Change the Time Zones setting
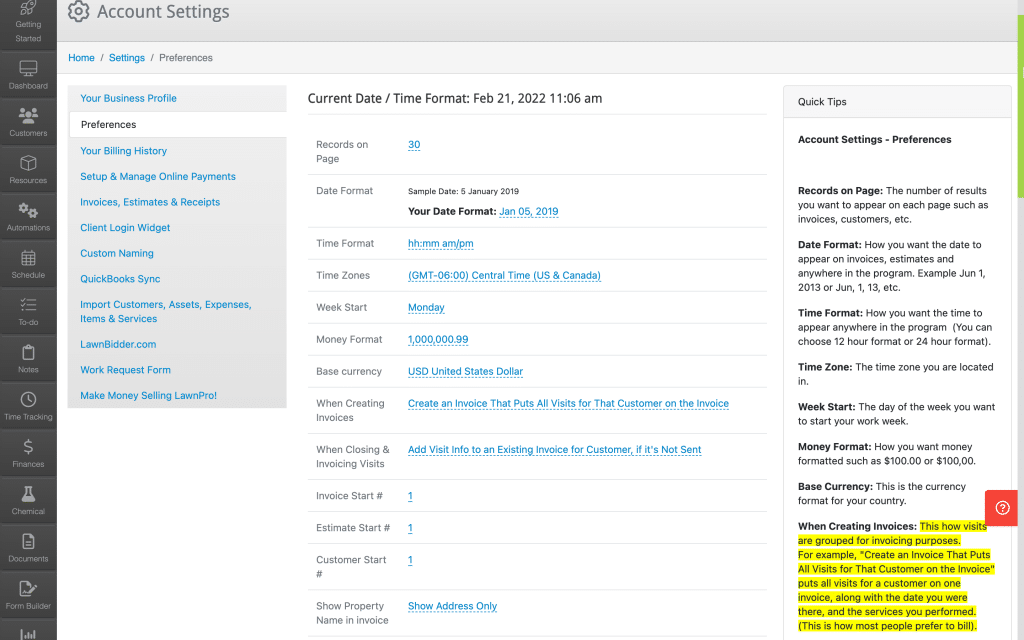 [x=504, y=275]
